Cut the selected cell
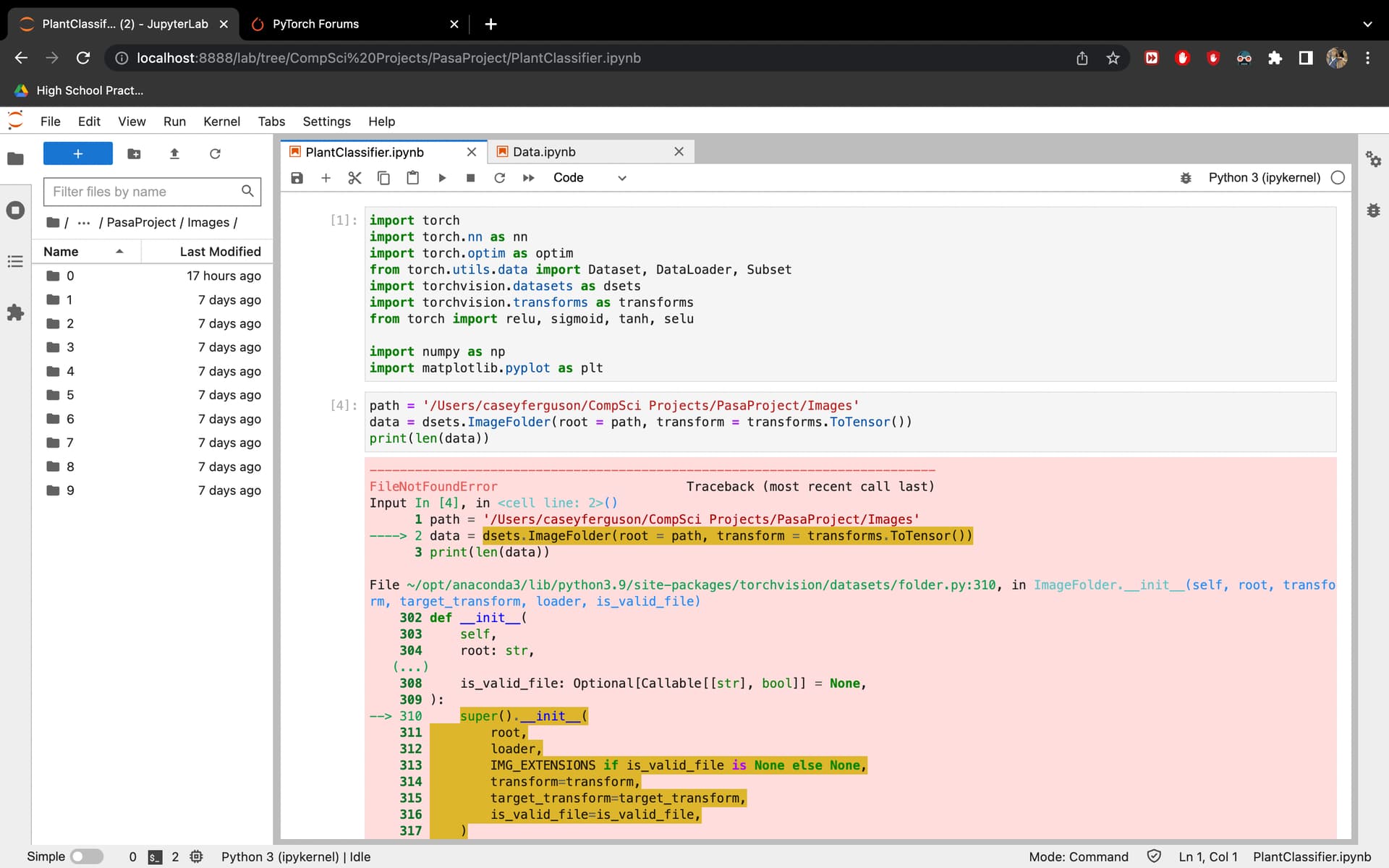 (x=354, y=177)
